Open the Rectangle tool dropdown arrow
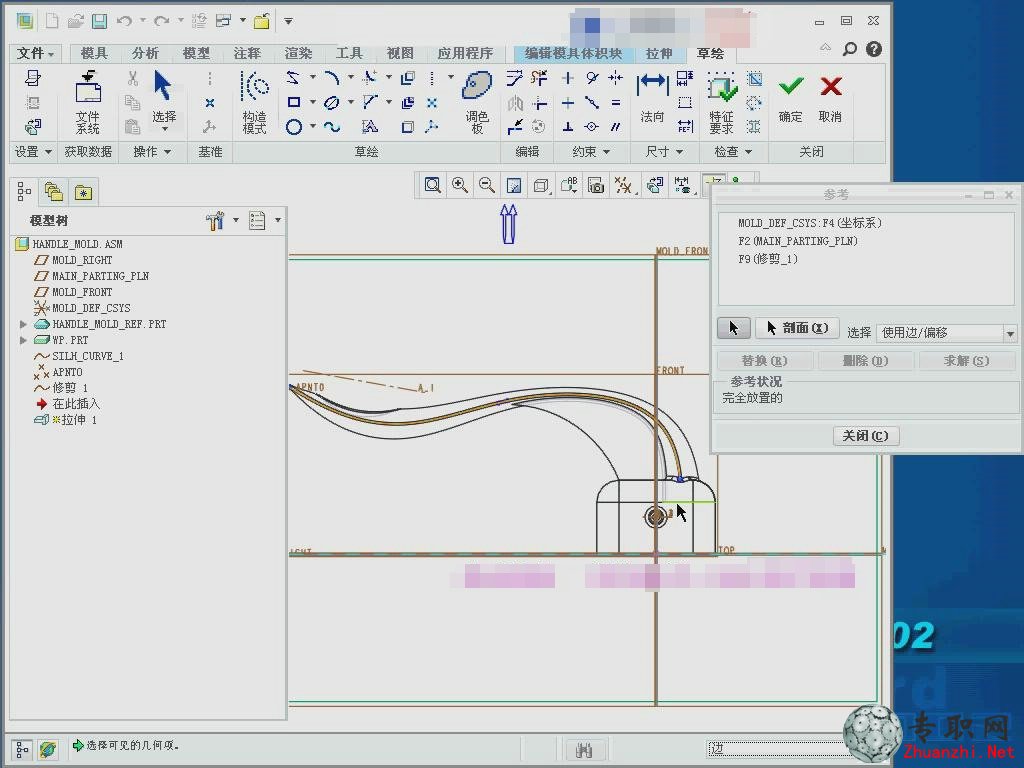Screen dimensions: 1024x768 click(313, 103)
